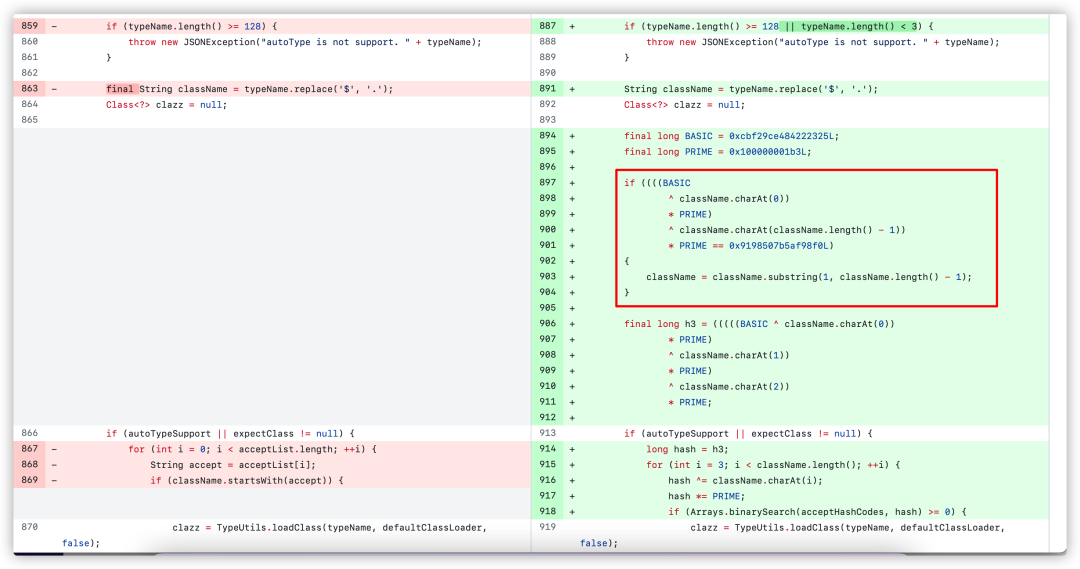Screen dimensions: 1080x569
Task: Click 'className.substring(1, className.length() - 1)' code
Action: click(x=841, y=277)
